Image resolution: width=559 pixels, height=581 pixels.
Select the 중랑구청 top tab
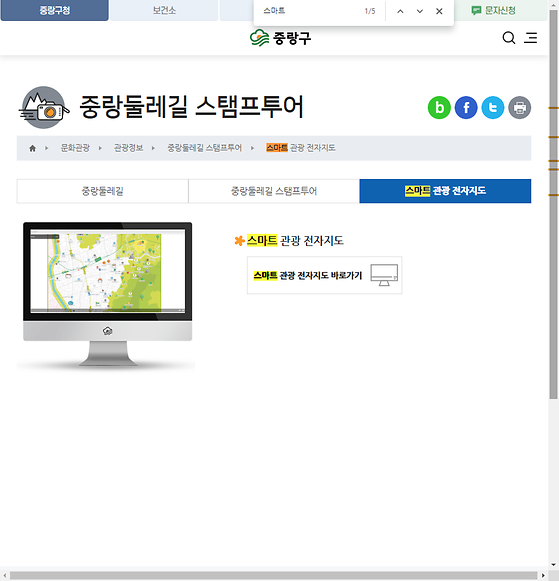(x=54, y=10)
